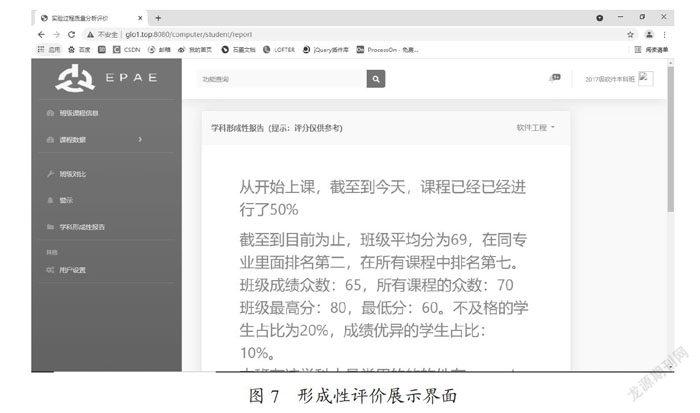
Task: Open 课程数据 in the sidebar
Action: pos(67,140)
